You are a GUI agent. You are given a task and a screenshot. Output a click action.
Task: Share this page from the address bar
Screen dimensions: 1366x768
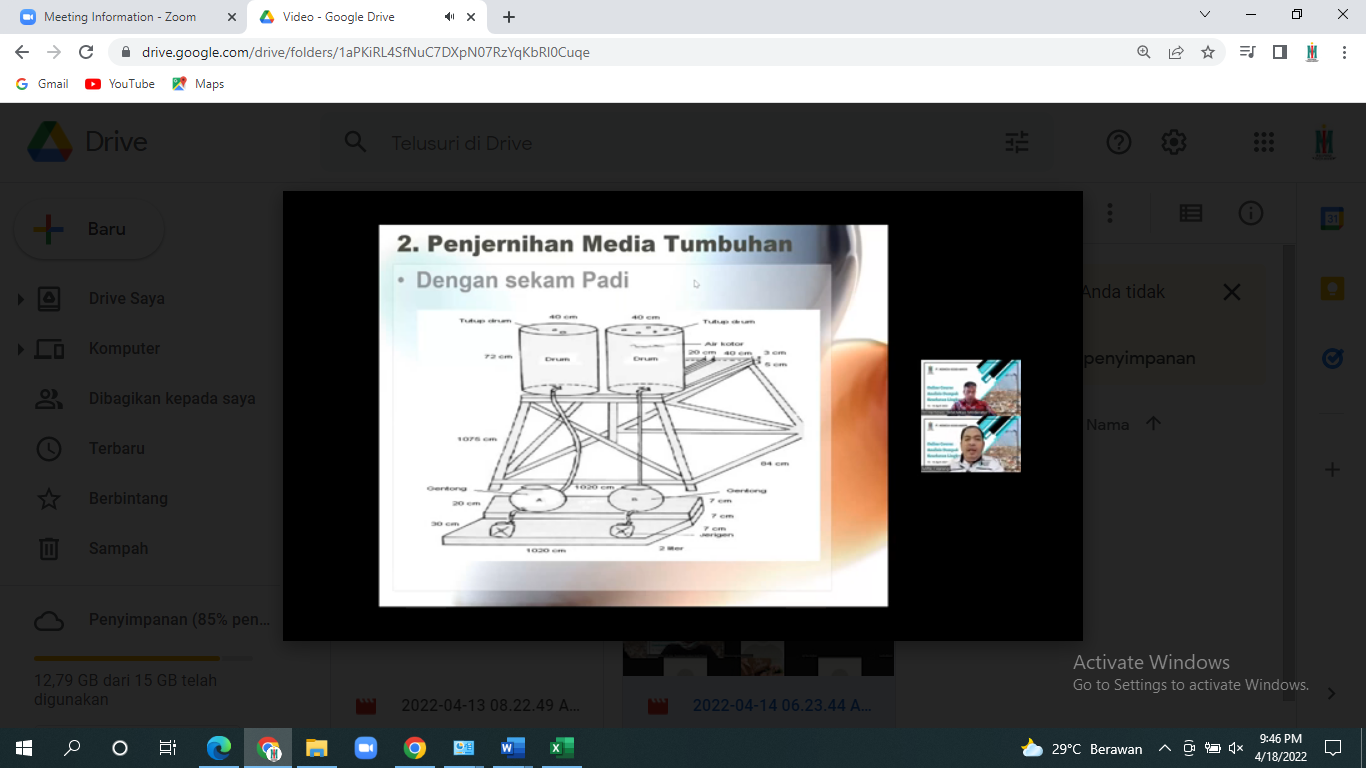[x=1176, y=52]
